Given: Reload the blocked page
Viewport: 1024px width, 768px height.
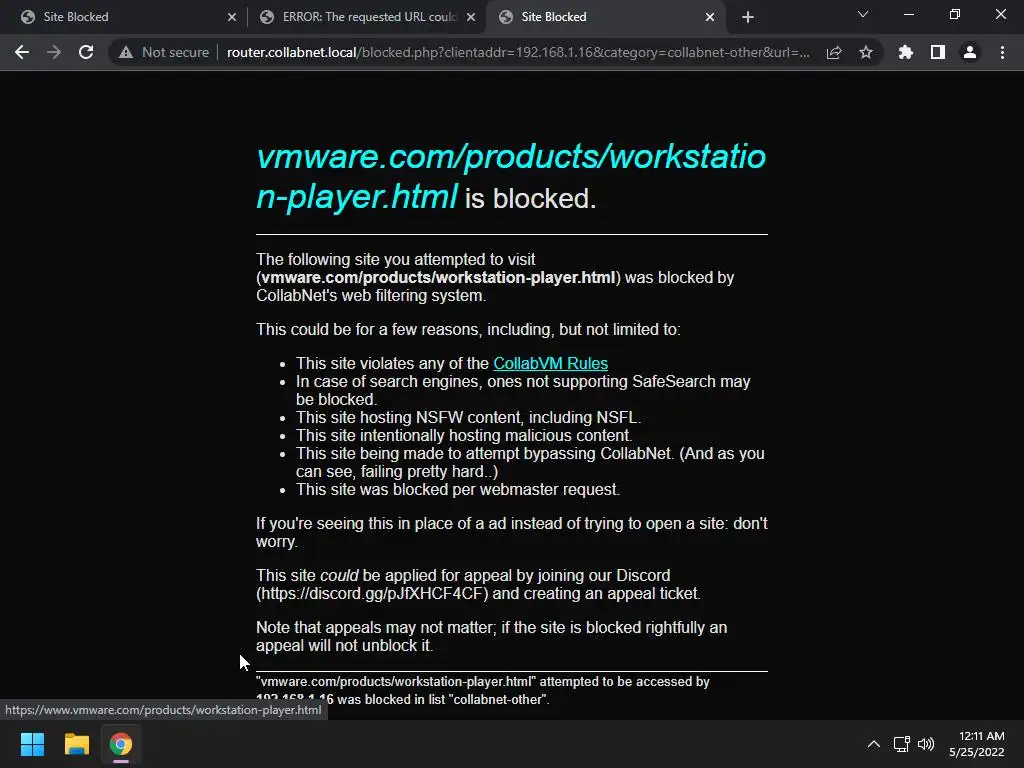Looking at the screenshot, I should [86, 52].
